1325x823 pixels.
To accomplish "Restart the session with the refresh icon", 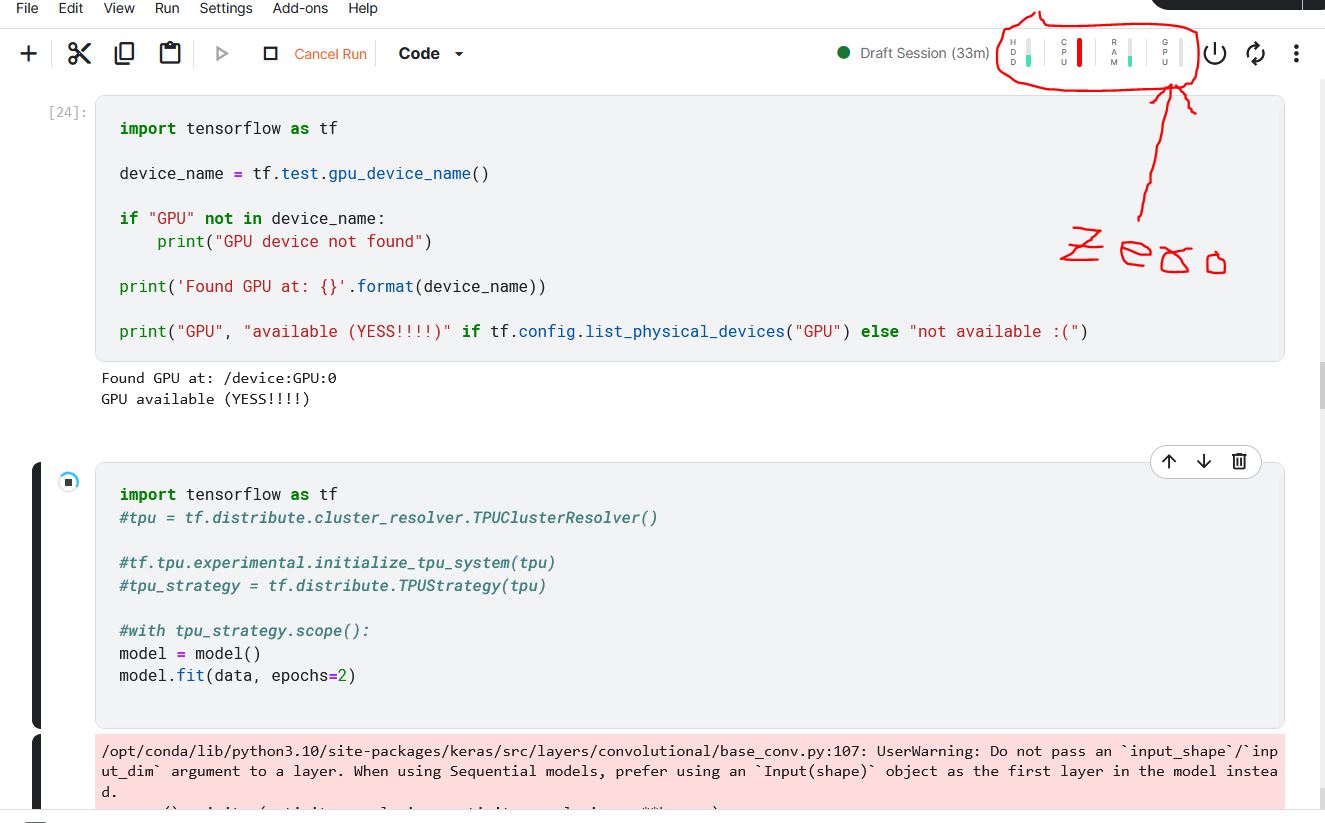I will coord(1256,54).
